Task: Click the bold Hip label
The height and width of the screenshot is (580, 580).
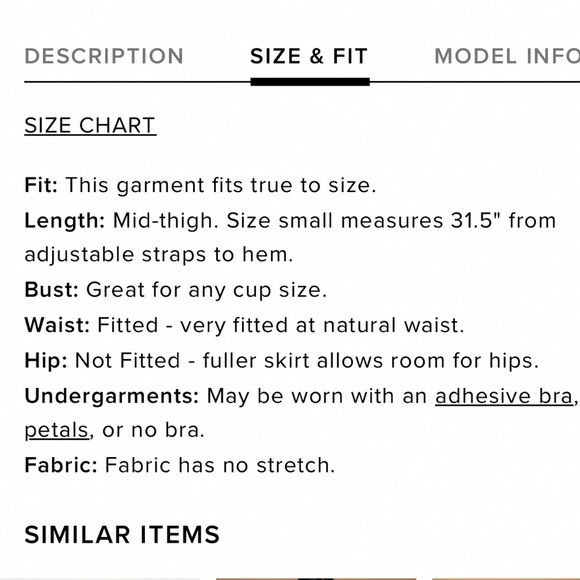Action: click(46, 361)
